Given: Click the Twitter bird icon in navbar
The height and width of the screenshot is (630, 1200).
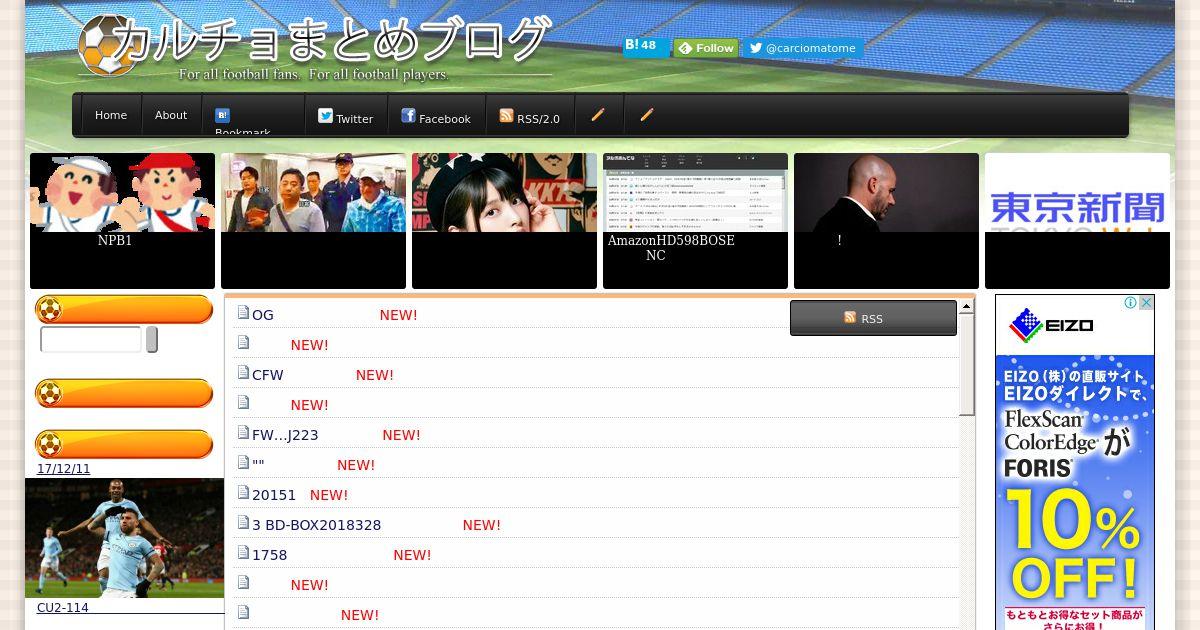Looking at the screenshot, I should tap(325, 116).
